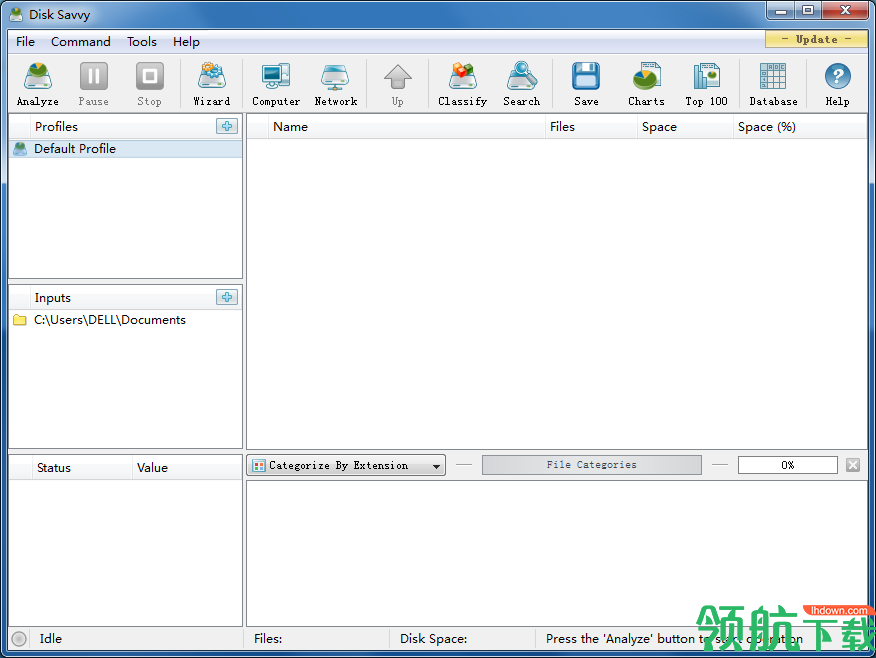Viewport: 876px width, 658px height.
Task: Open the Tools menu
Action: pos(141,42)
